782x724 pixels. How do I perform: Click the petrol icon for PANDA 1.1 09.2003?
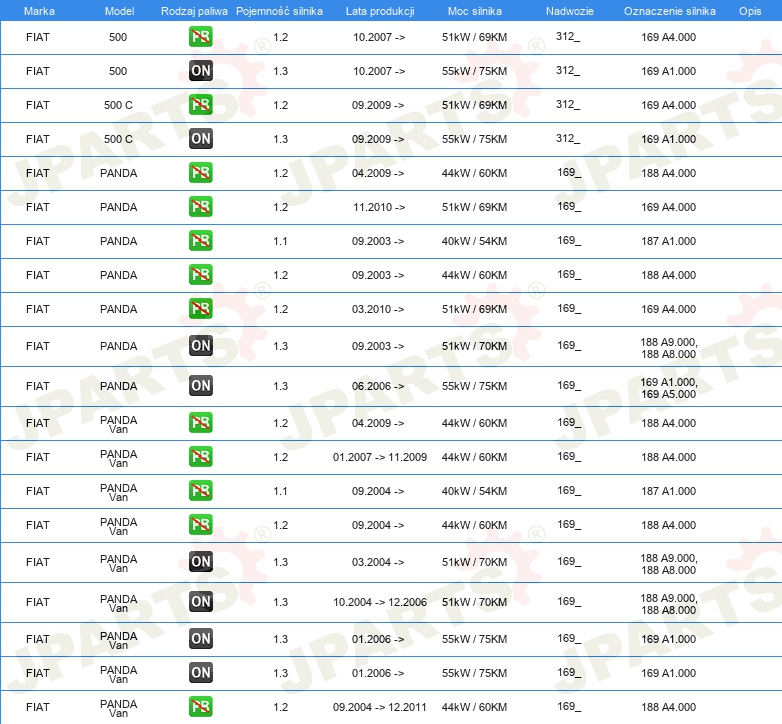[200, 240]
